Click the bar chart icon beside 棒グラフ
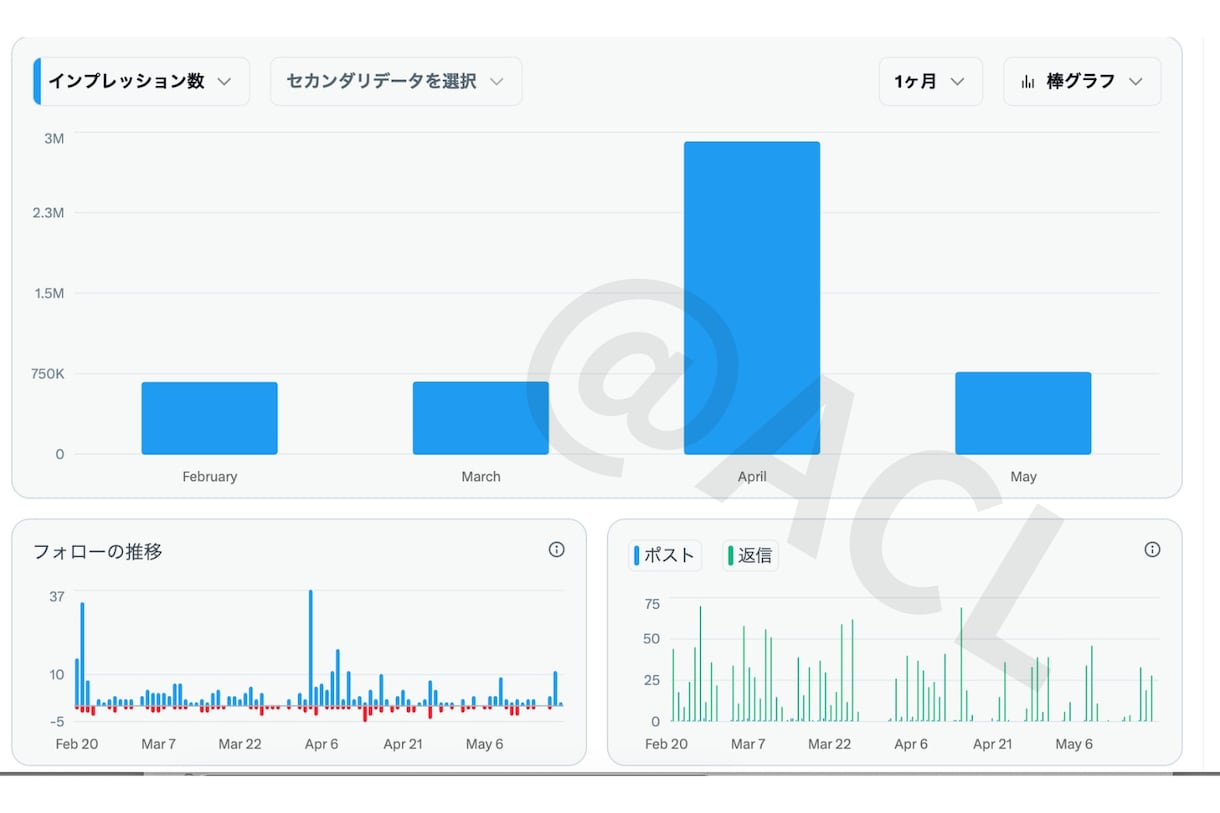The width and height of the screenshot is (1220, 813). click(x=1028, y=82)
